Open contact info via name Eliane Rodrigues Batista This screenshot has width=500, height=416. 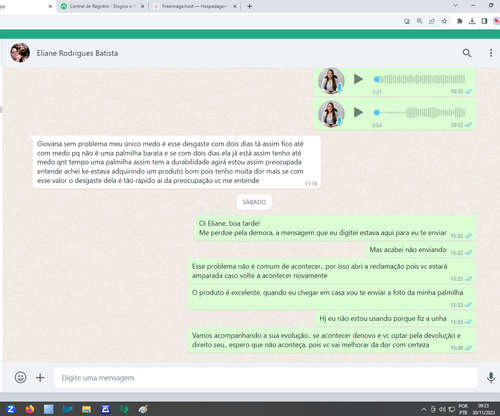coord(77,53)
